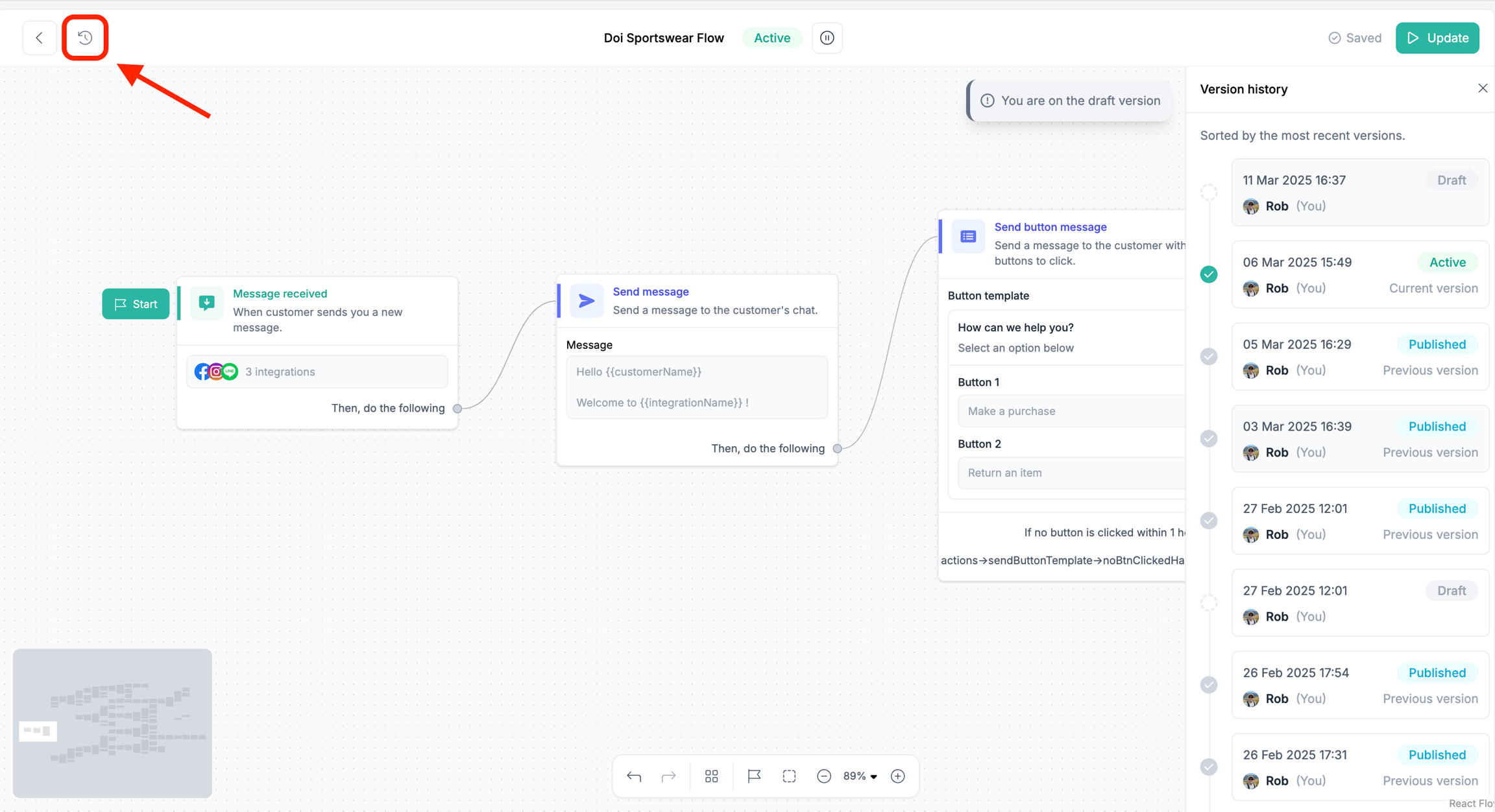Screen dimensions: 1495x812
Task: Pause the active flow
Action: point(827,38)
